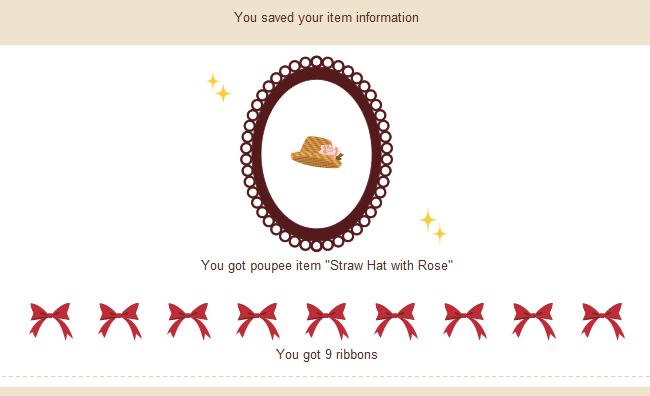
Task: Click the first red ribbon bow
Action: [51, 321]
